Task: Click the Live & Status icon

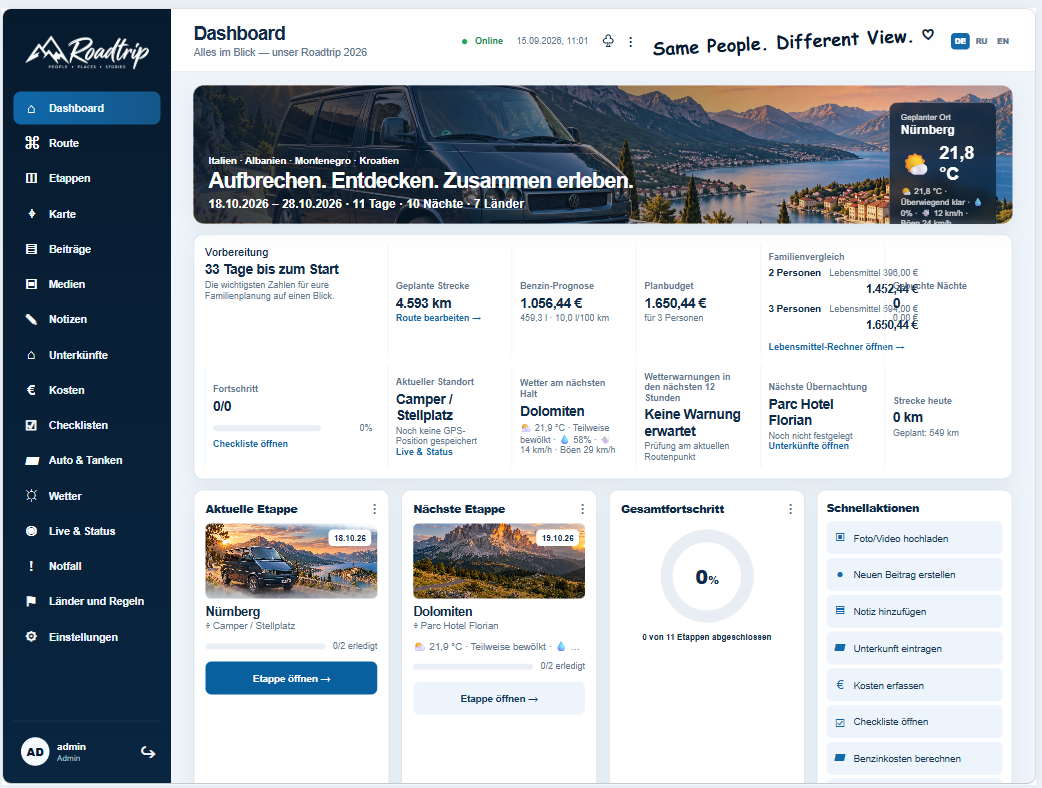Action: coord(31,531)
